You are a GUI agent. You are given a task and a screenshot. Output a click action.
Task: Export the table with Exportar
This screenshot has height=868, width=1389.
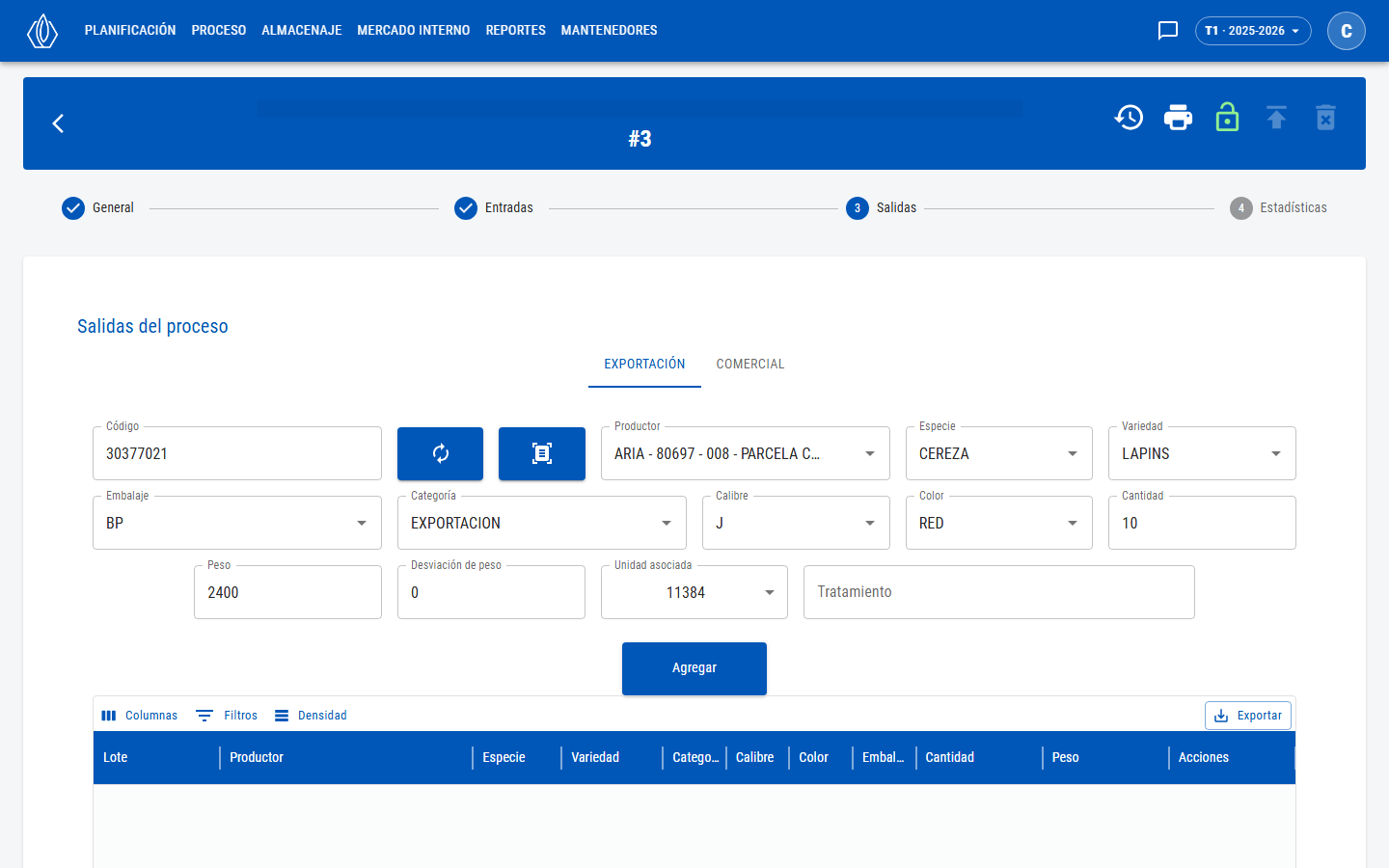(1248, 716)
